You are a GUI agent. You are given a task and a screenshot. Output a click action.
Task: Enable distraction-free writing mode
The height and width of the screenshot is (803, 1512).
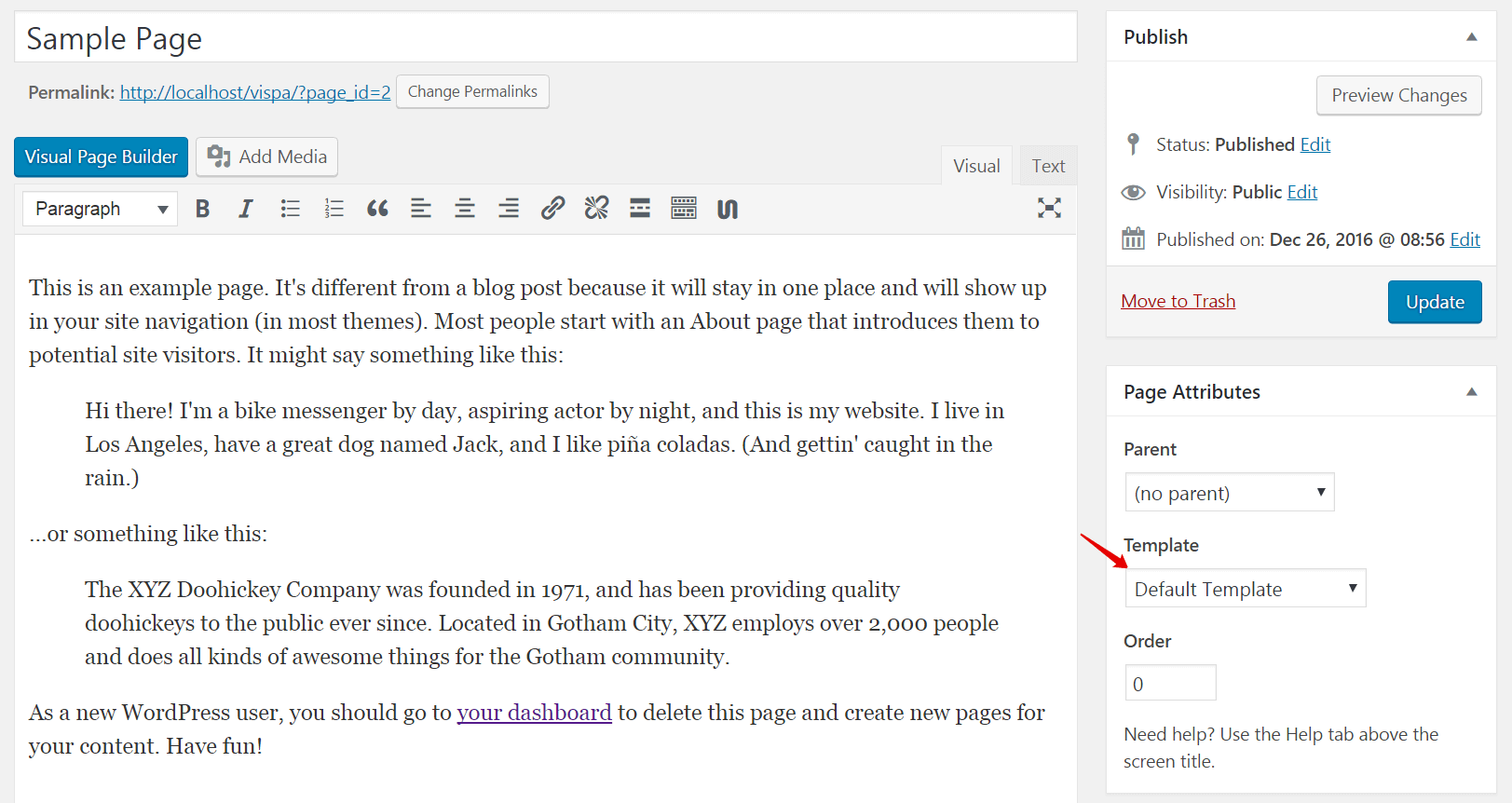tap(1049, 208)
